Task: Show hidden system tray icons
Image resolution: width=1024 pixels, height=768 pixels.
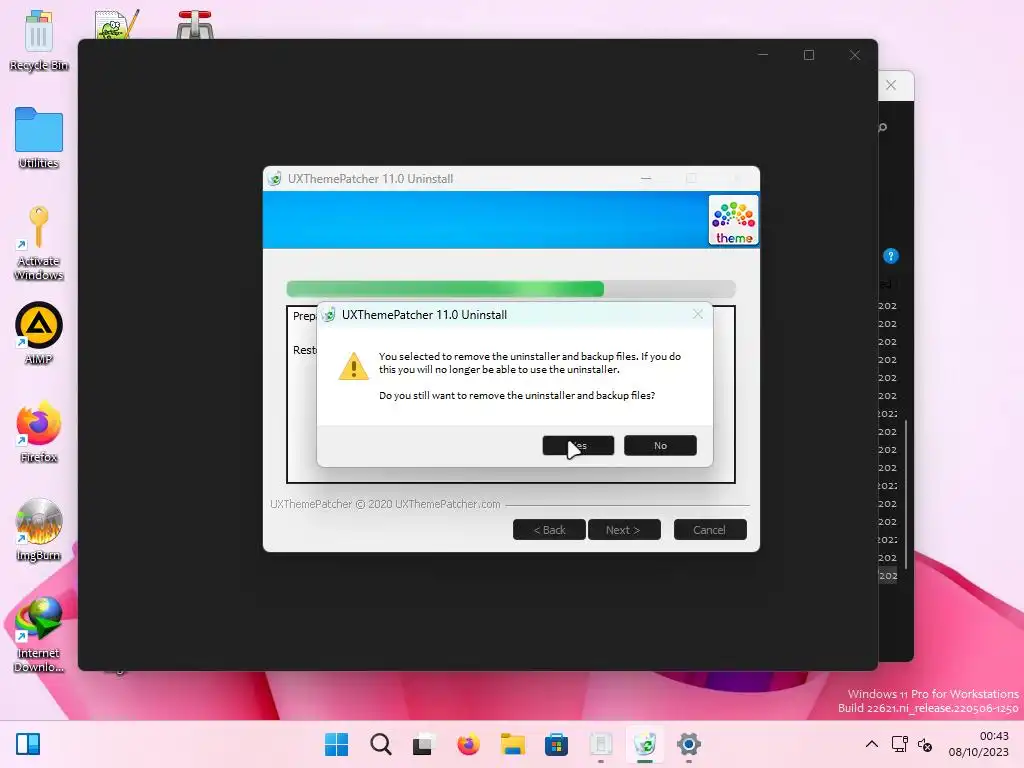Action: [872, 744]
